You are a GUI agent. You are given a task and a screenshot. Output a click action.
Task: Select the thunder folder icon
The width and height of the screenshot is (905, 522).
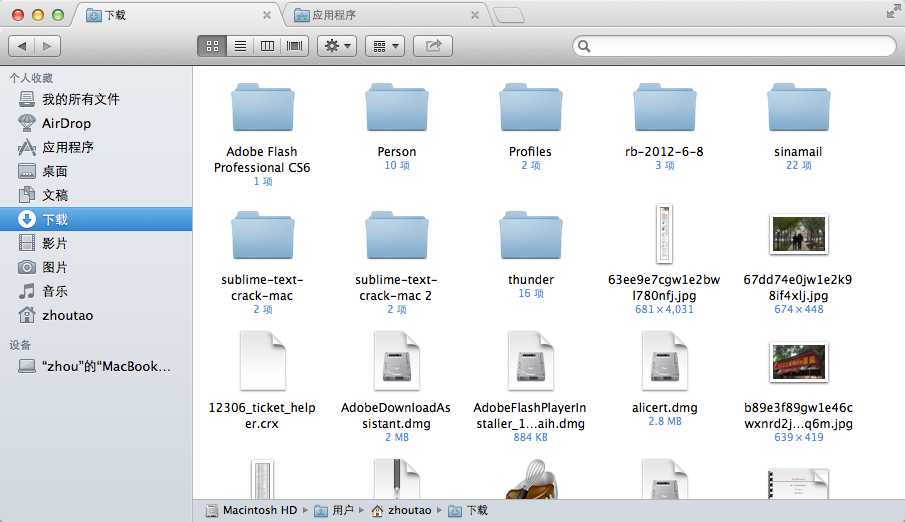pos(530,236)
